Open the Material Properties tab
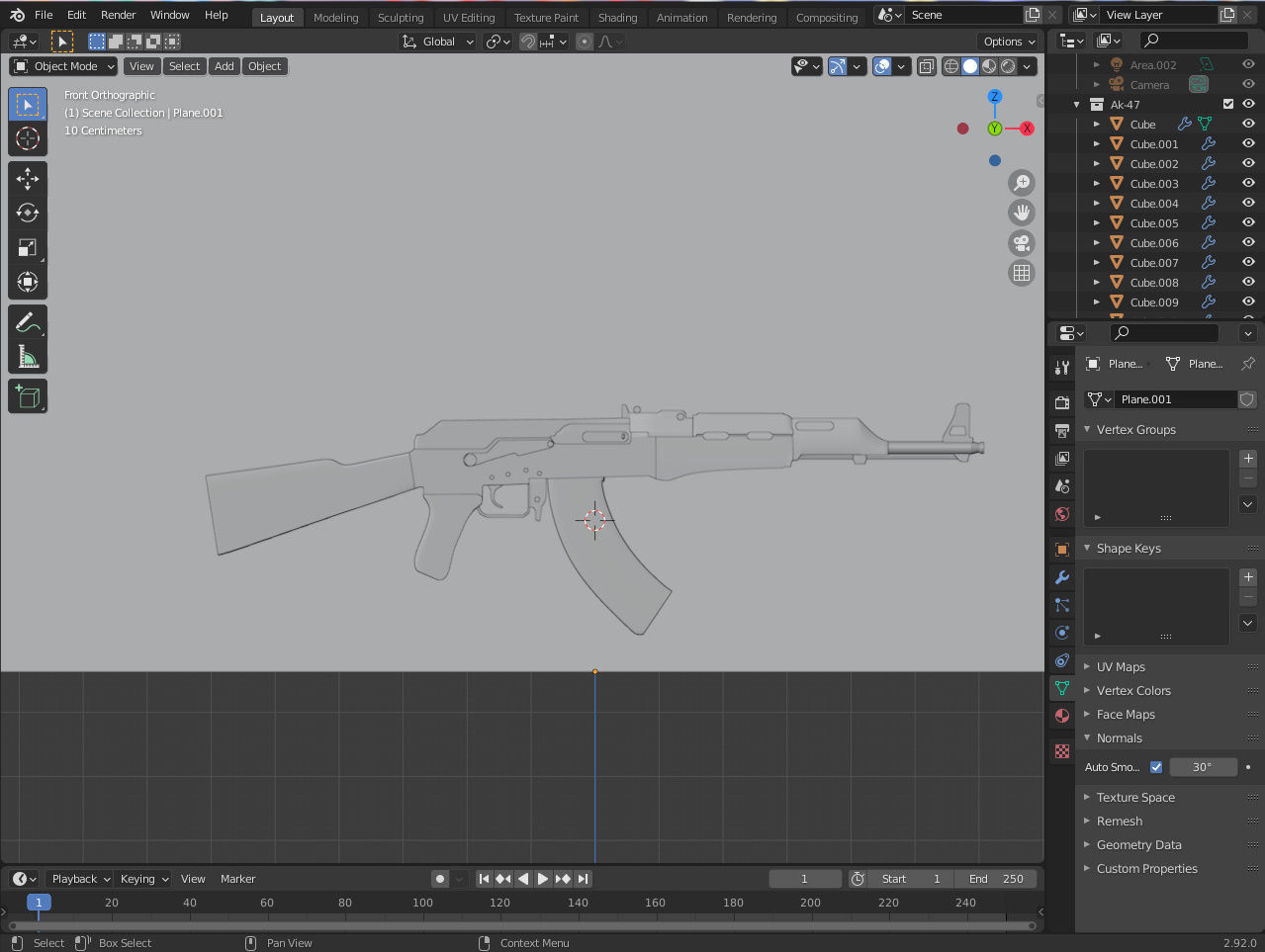This screenshot has height=952, width=1265. point(1061,716)
